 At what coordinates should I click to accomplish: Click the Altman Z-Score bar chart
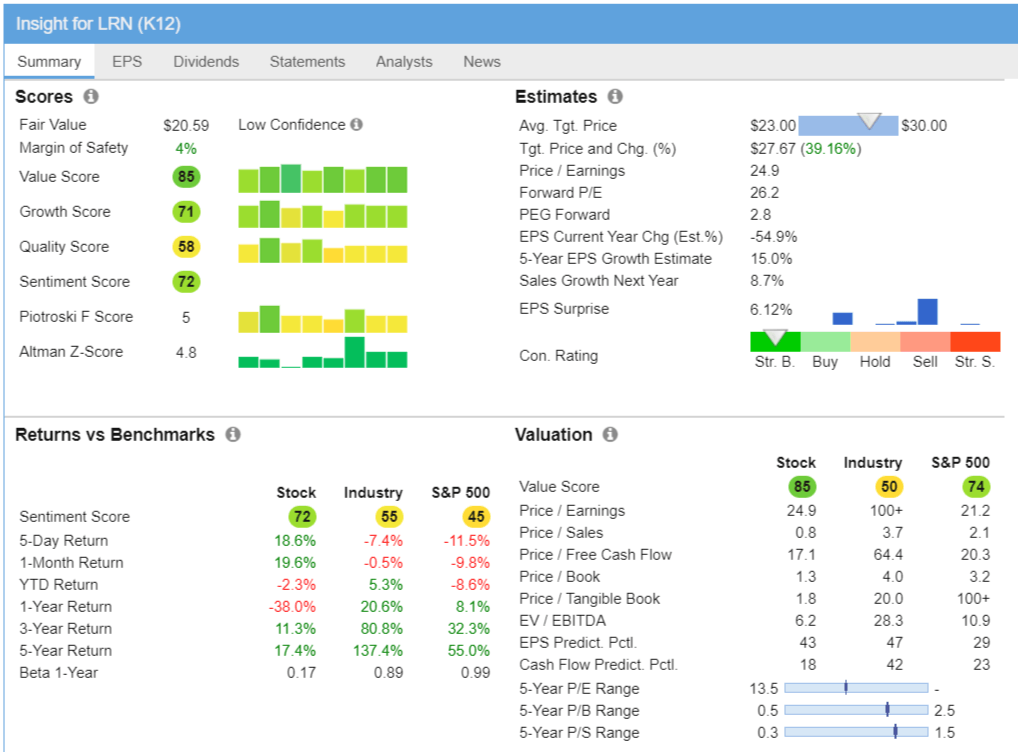(x=323, y=353)
